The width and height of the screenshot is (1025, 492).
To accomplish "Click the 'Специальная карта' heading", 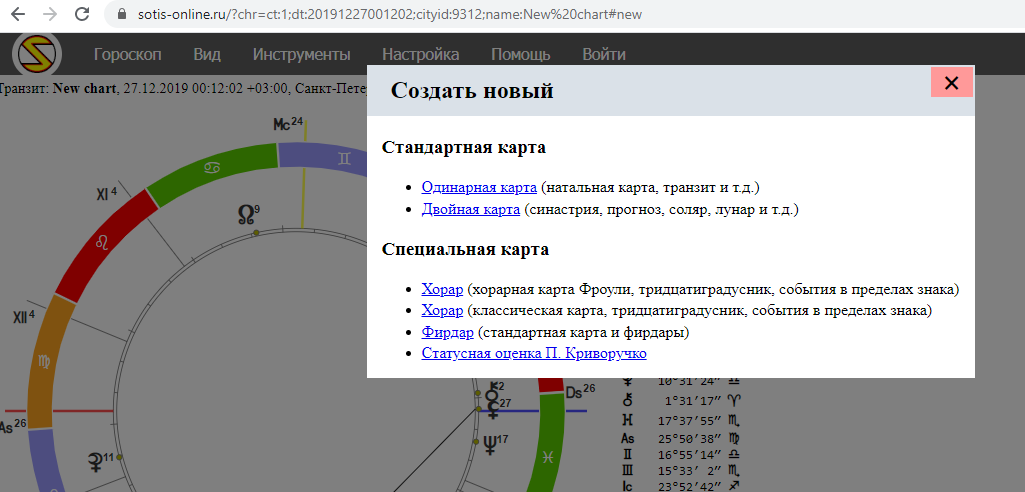I will coord(465,249).
